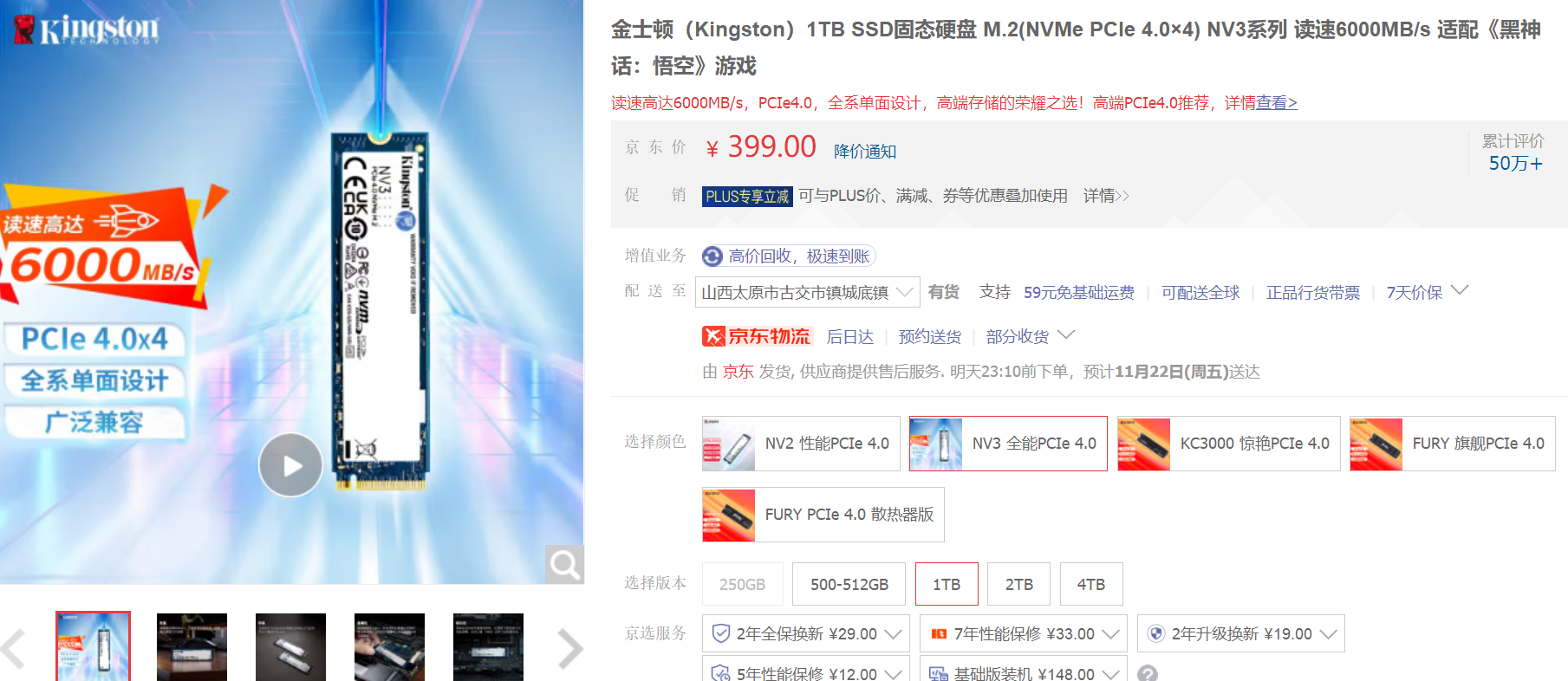Go to previous product thumbnails

[13, 648]
